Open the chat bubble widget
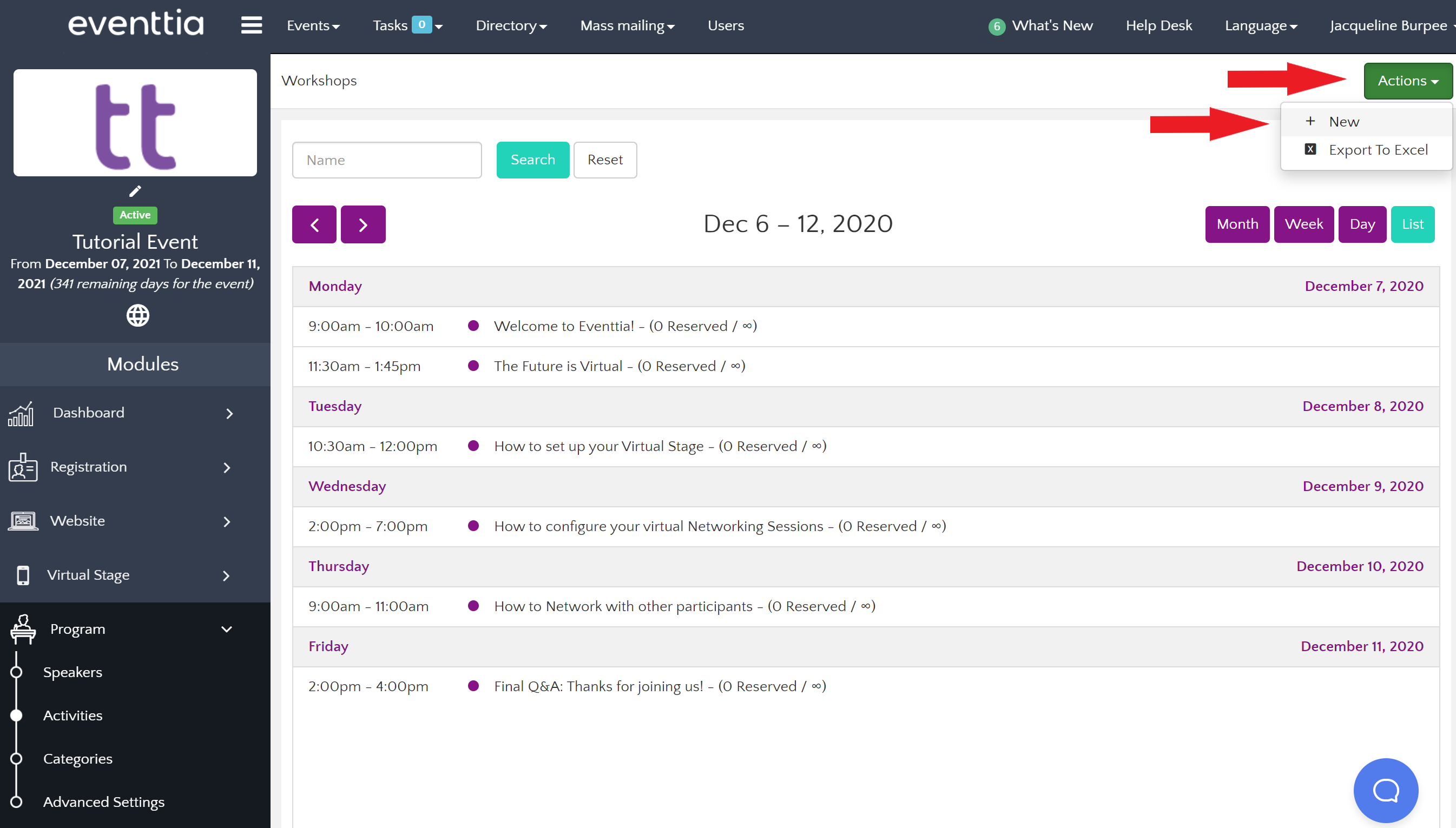The width and height of the screenshot is (1456, 828). (1386, 790)
